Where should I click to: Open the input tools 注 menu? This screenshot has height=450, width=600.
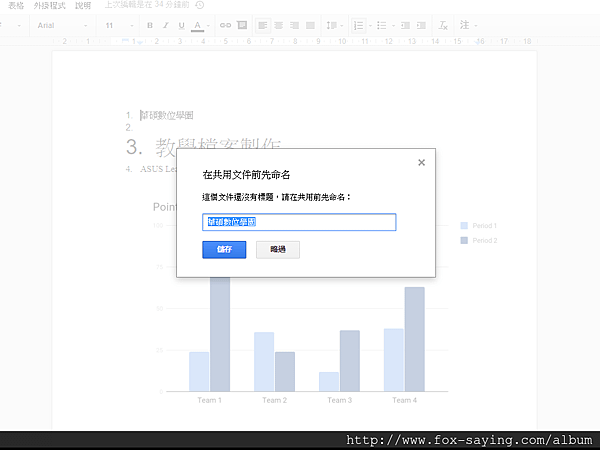468,25
